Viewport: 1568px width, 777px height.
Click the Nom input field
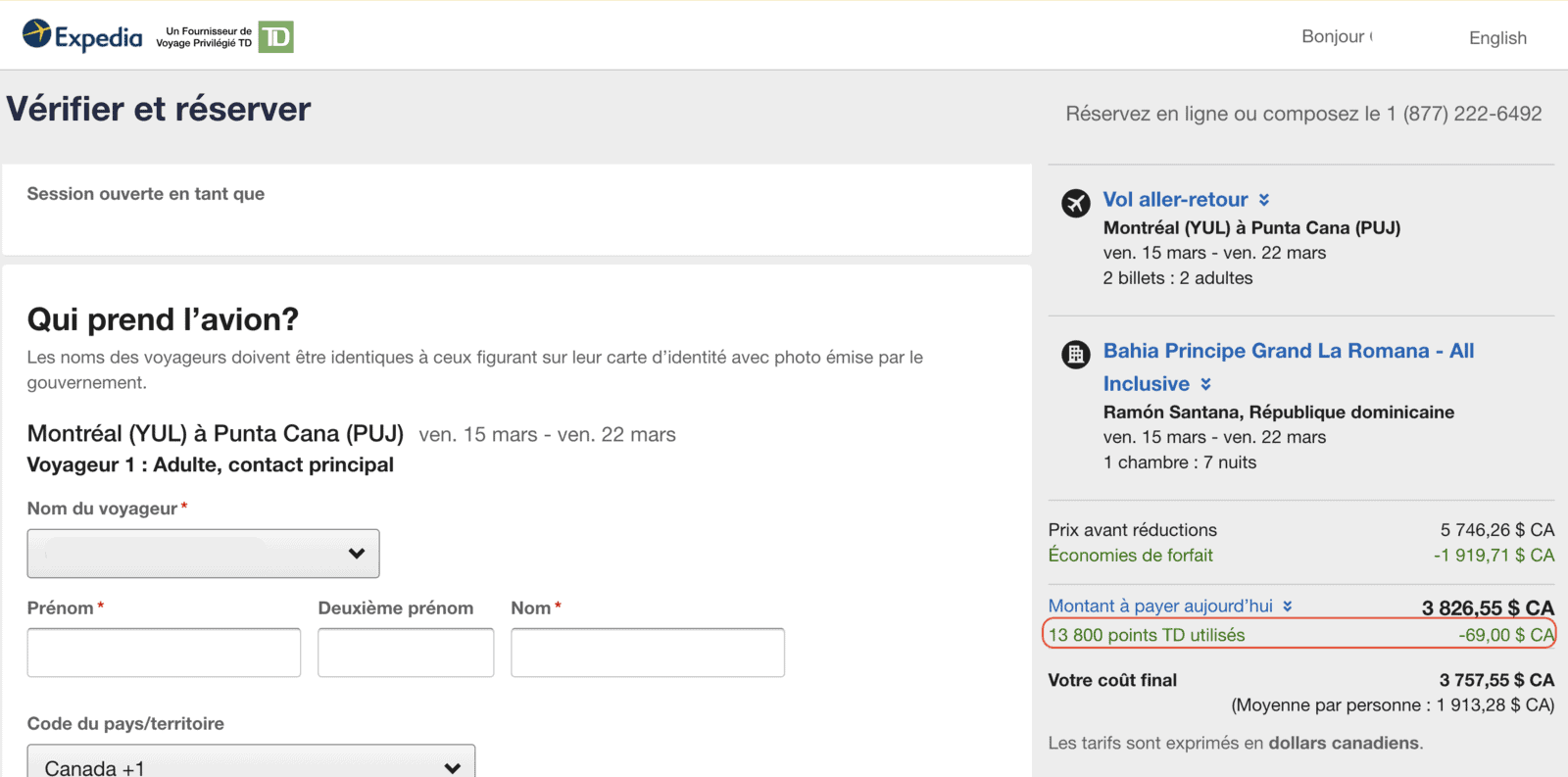point(648,653)
